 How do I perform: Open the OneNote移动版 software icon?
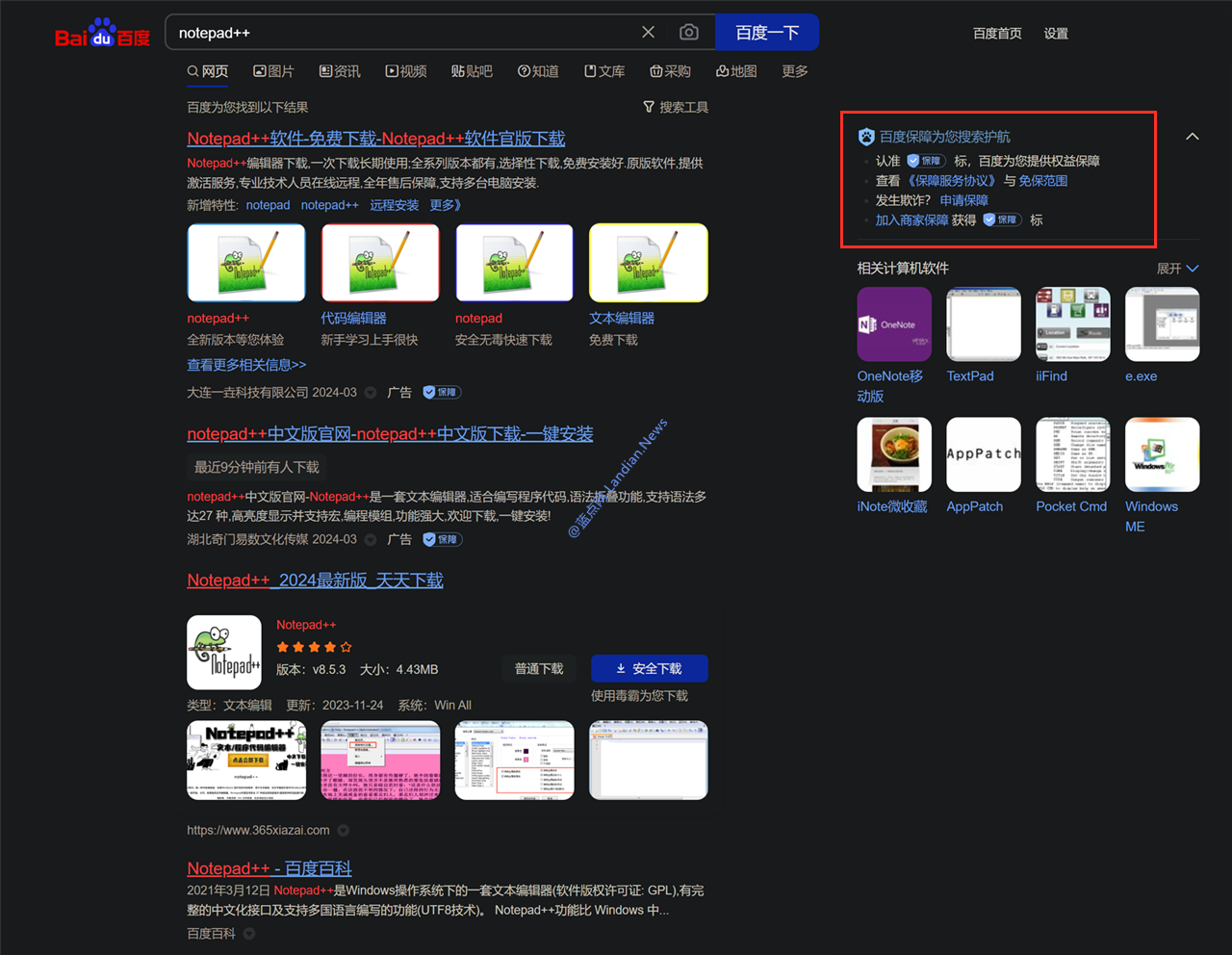tap(894, 324)
